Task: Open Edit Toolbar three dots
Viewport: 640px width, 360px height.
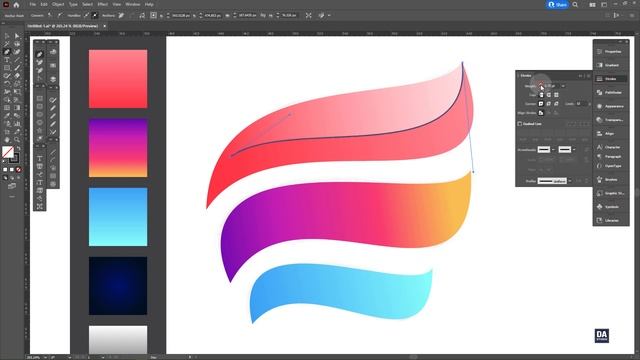Action: 12,196
